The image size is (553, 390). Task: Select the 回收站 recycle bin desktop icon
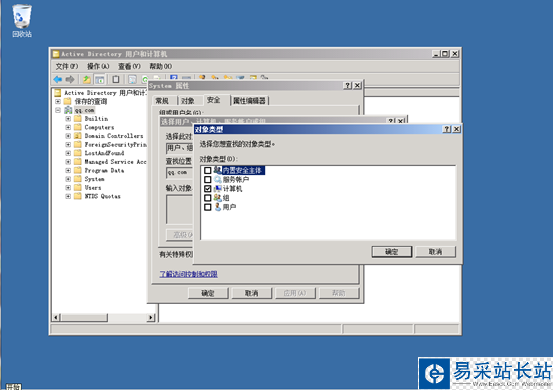click(x=22, y=20)
